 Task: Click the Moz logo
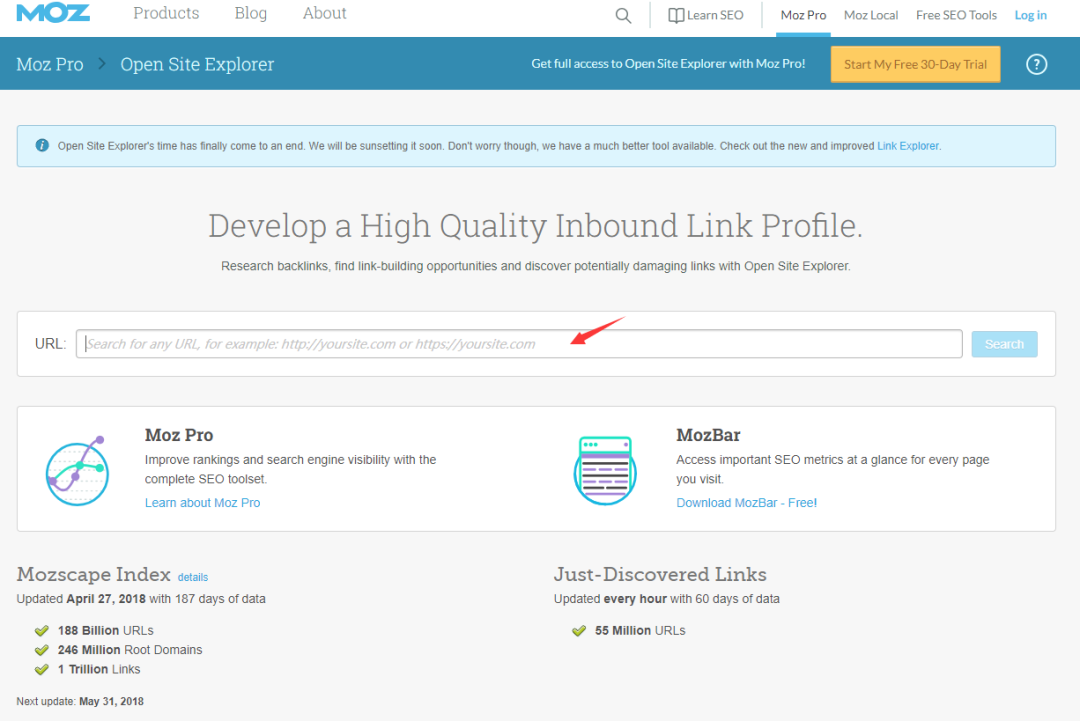[x=53, y=14]
